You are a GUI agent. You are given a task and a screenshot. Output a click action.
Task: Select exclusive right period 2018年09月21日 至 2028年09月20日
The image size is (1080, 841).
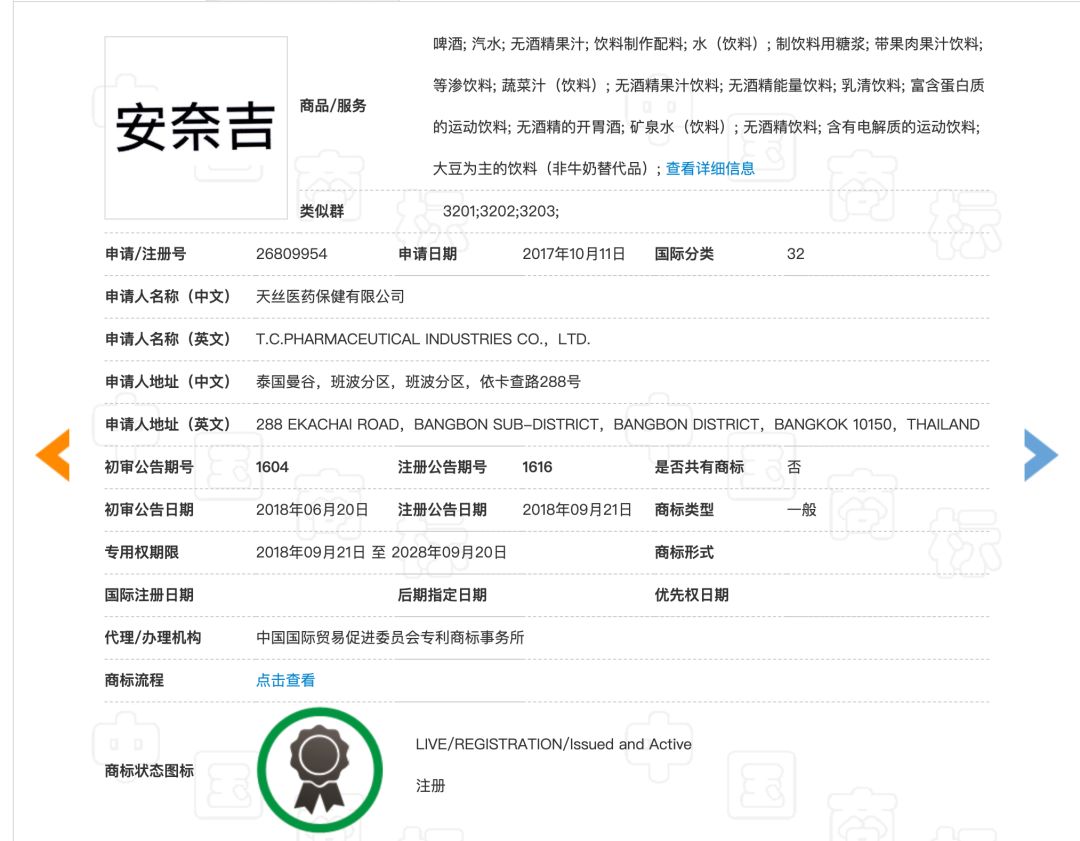coord(381,552)
